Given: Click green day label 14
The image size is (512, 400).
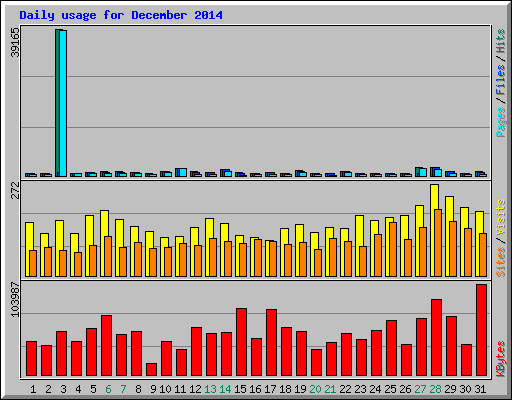Looking at the screenshot, I should (225, 389).
